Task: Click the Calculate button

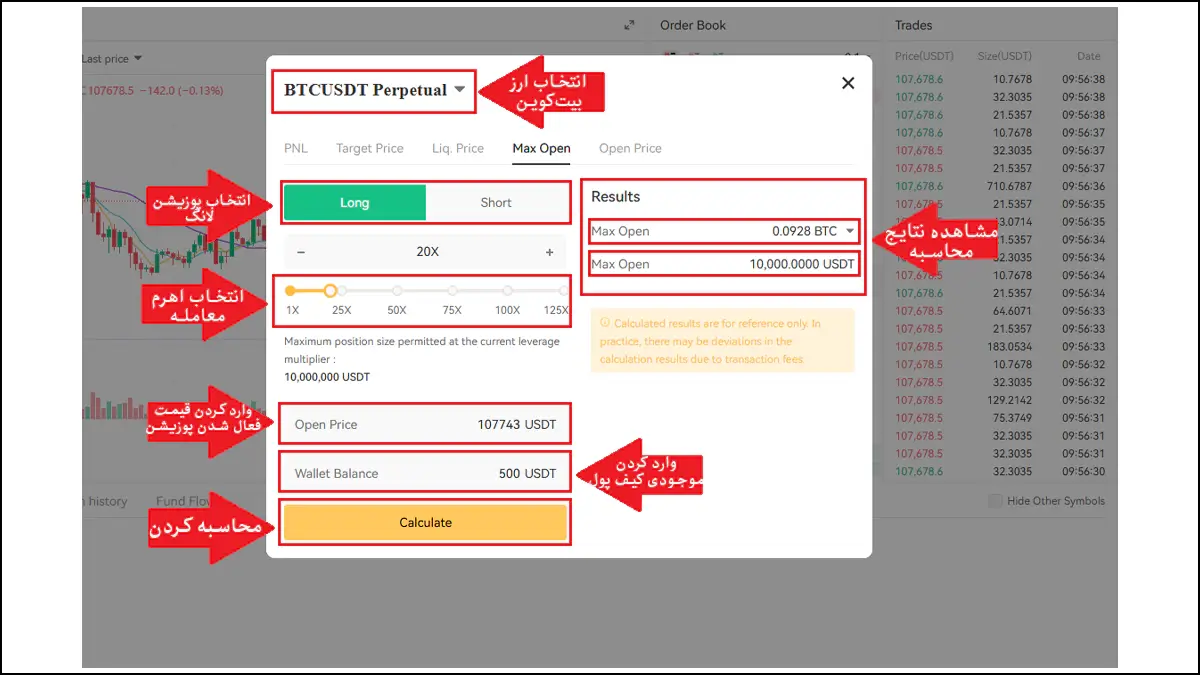Action: (x=426, y=522)
